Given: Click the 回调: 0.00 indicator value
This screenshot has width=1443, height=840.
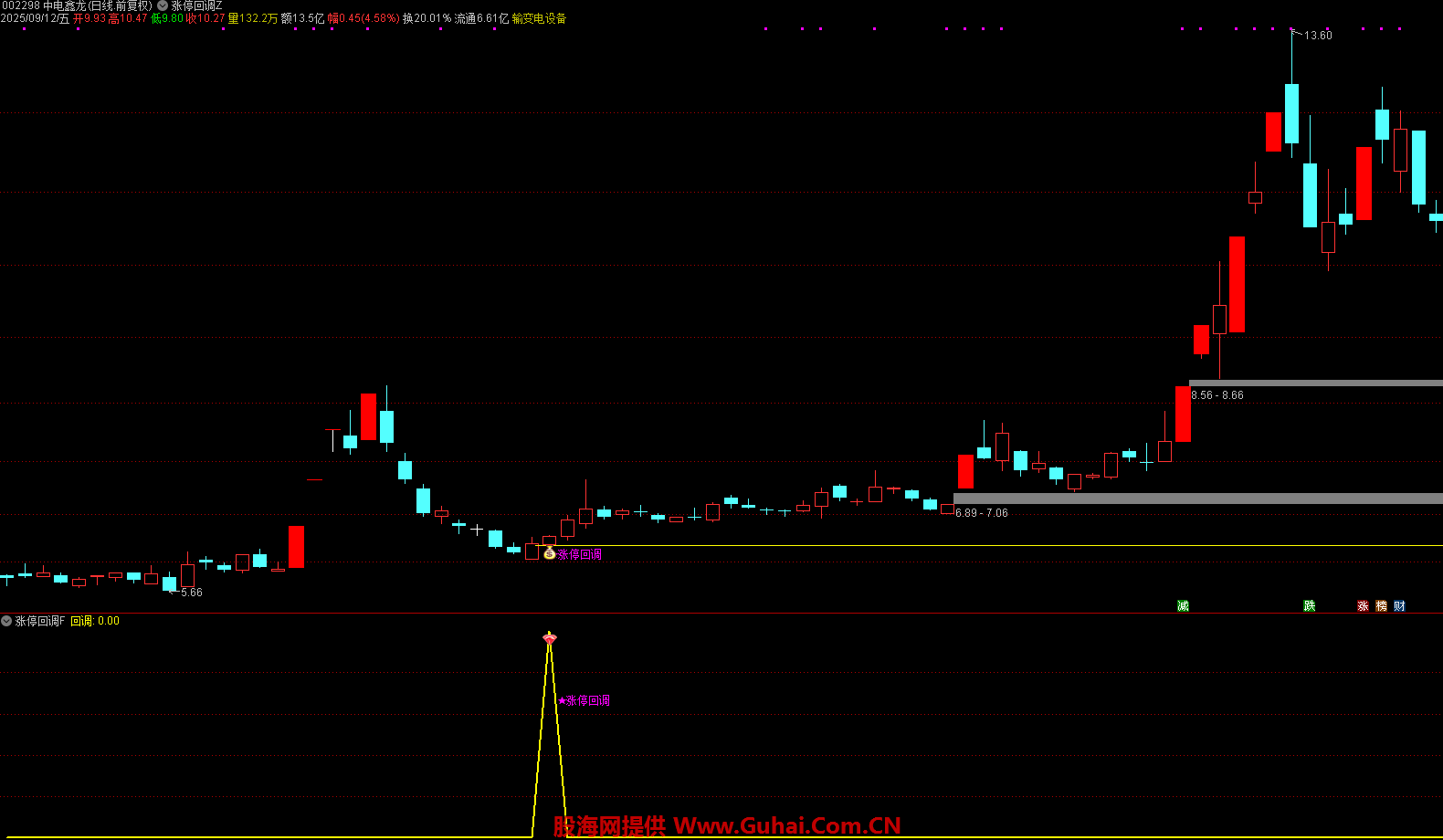Looking at the screenshot, I should coord(95,621).
